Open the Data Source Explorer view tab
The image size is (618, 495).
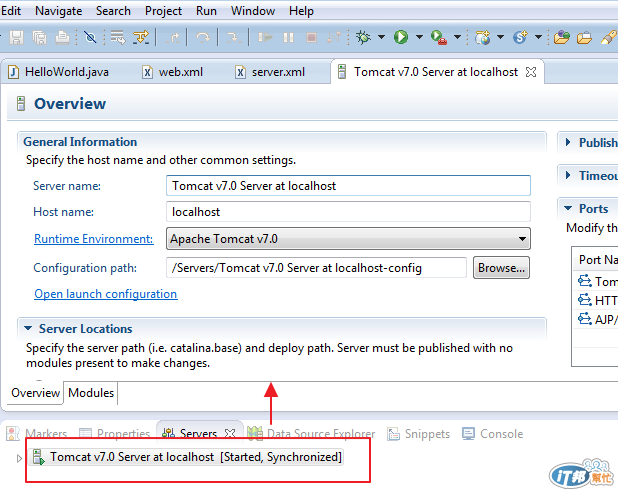coord(311,434)
